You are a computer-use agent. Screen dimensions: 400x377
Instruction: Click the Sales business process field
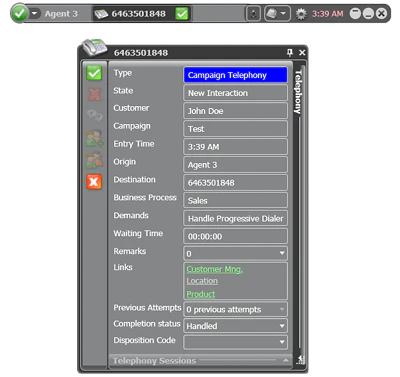[235, 201]
